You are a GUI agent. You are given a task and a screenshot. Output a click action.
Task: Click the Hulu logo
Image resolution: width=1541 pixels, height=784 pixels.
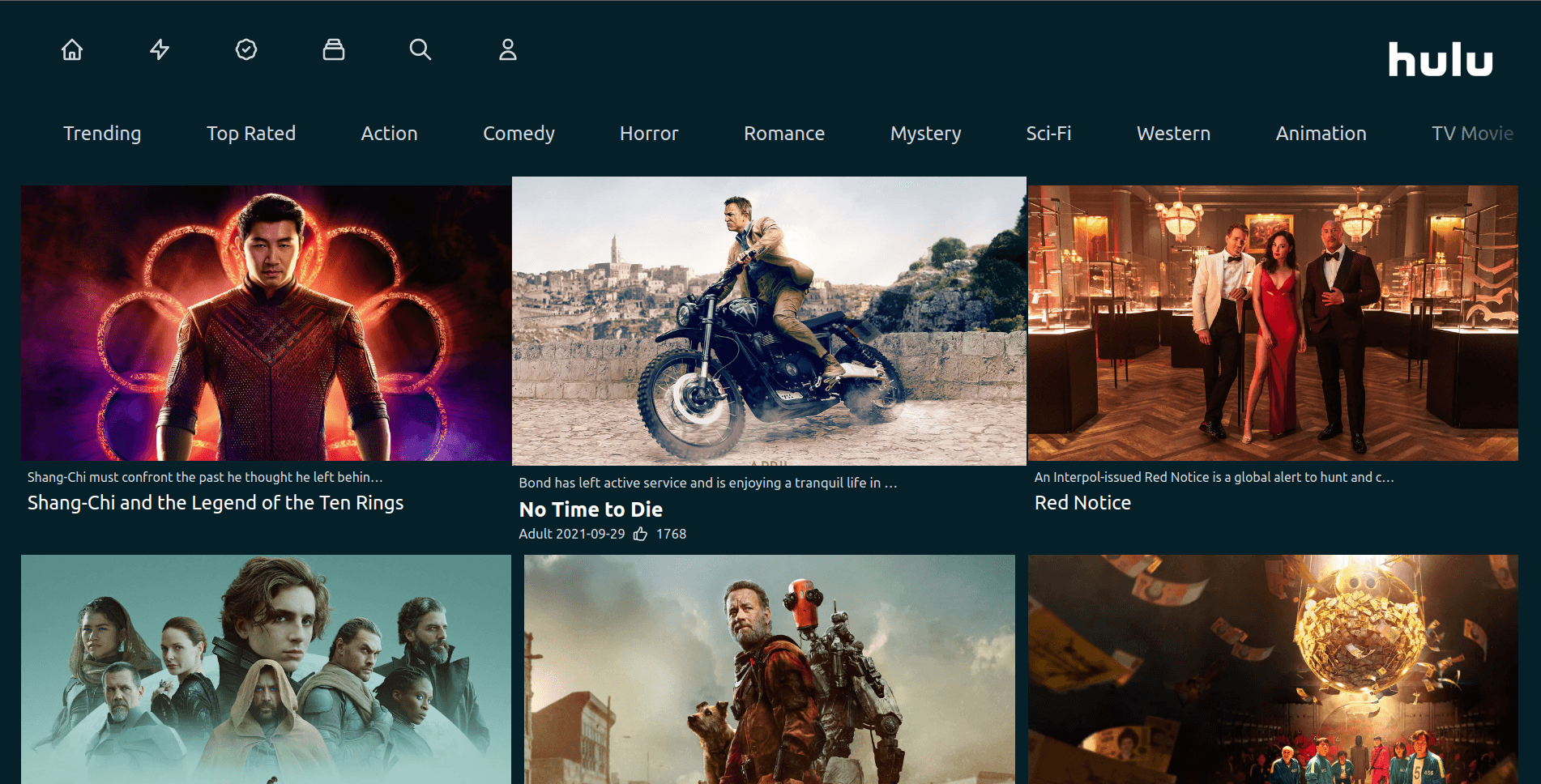tap(1441, 60)
